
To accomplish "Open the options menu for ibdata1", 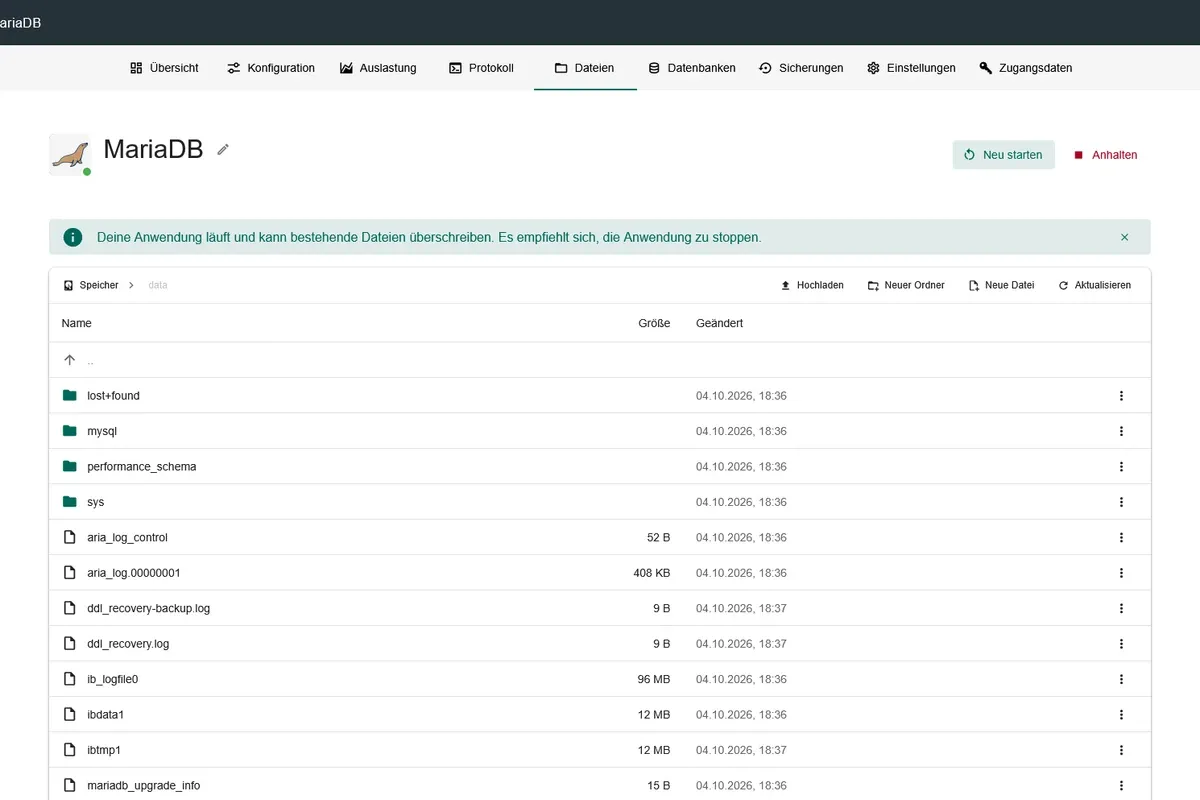I will (1121, 715).
